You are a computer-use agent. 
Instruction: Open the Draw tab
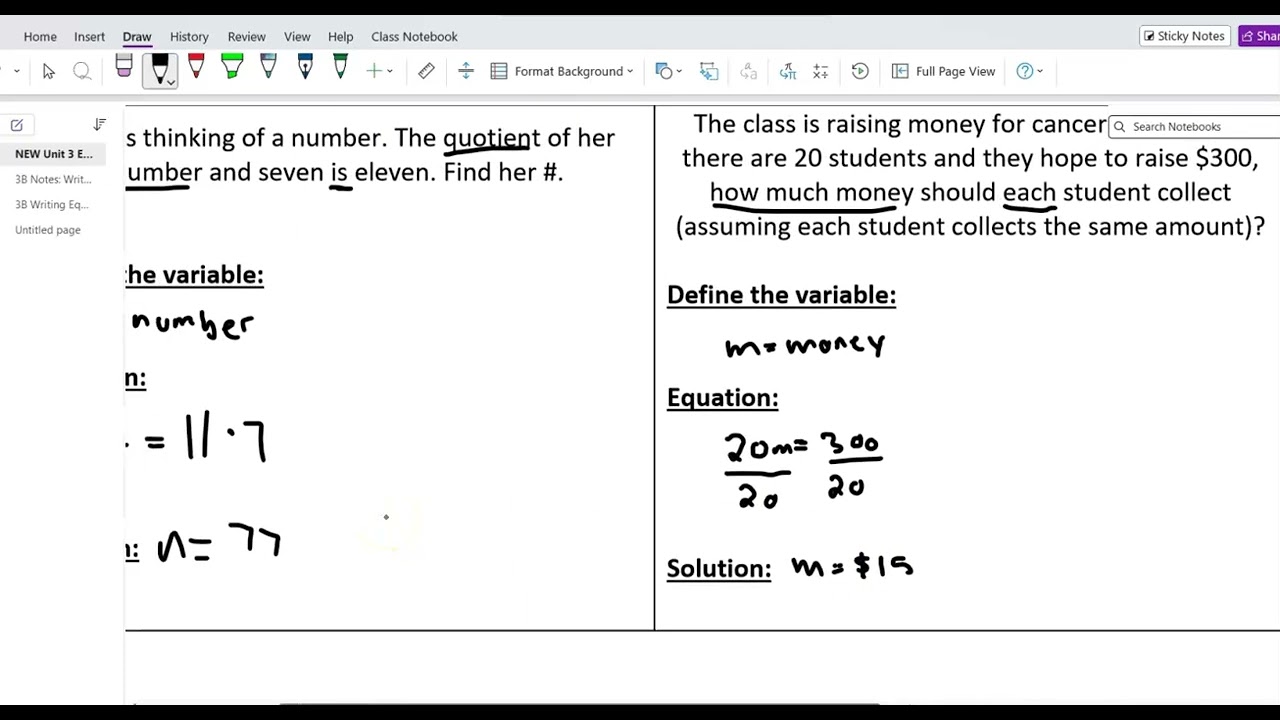137,36
